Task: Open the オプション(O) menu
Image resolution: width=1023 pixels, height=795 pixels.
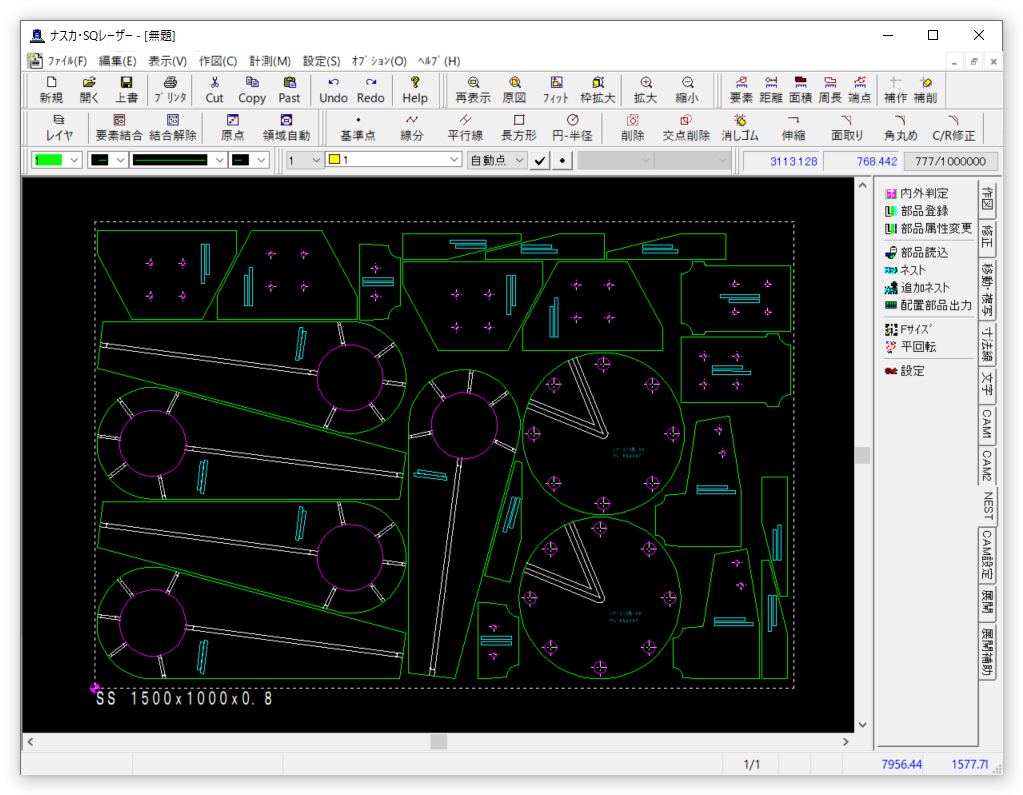Action: pyautogui.click(x=379, y=61)
